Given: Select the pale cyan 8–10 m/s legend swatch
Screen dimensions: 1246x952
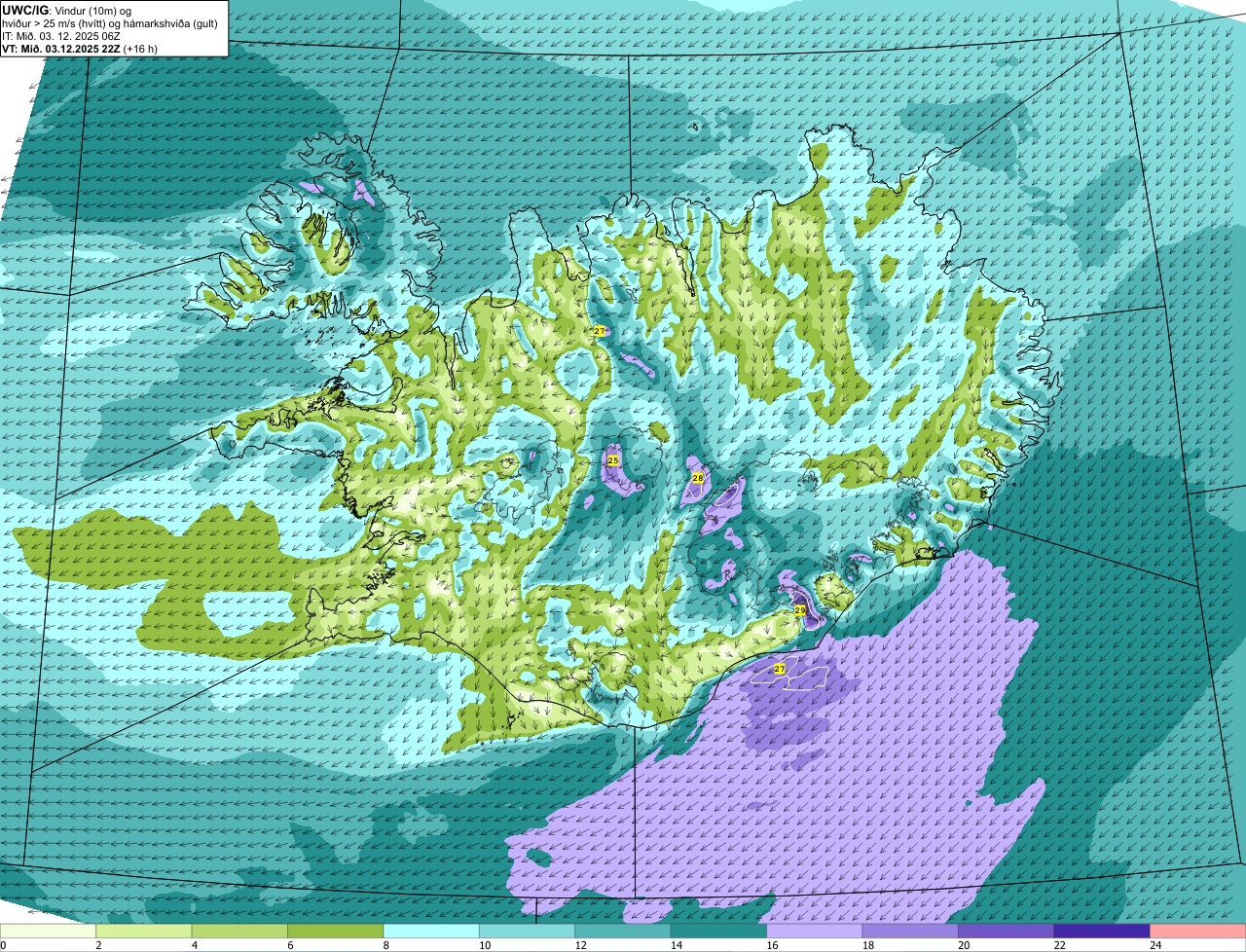Looking at the screenshot, I should tap(431, 932).
